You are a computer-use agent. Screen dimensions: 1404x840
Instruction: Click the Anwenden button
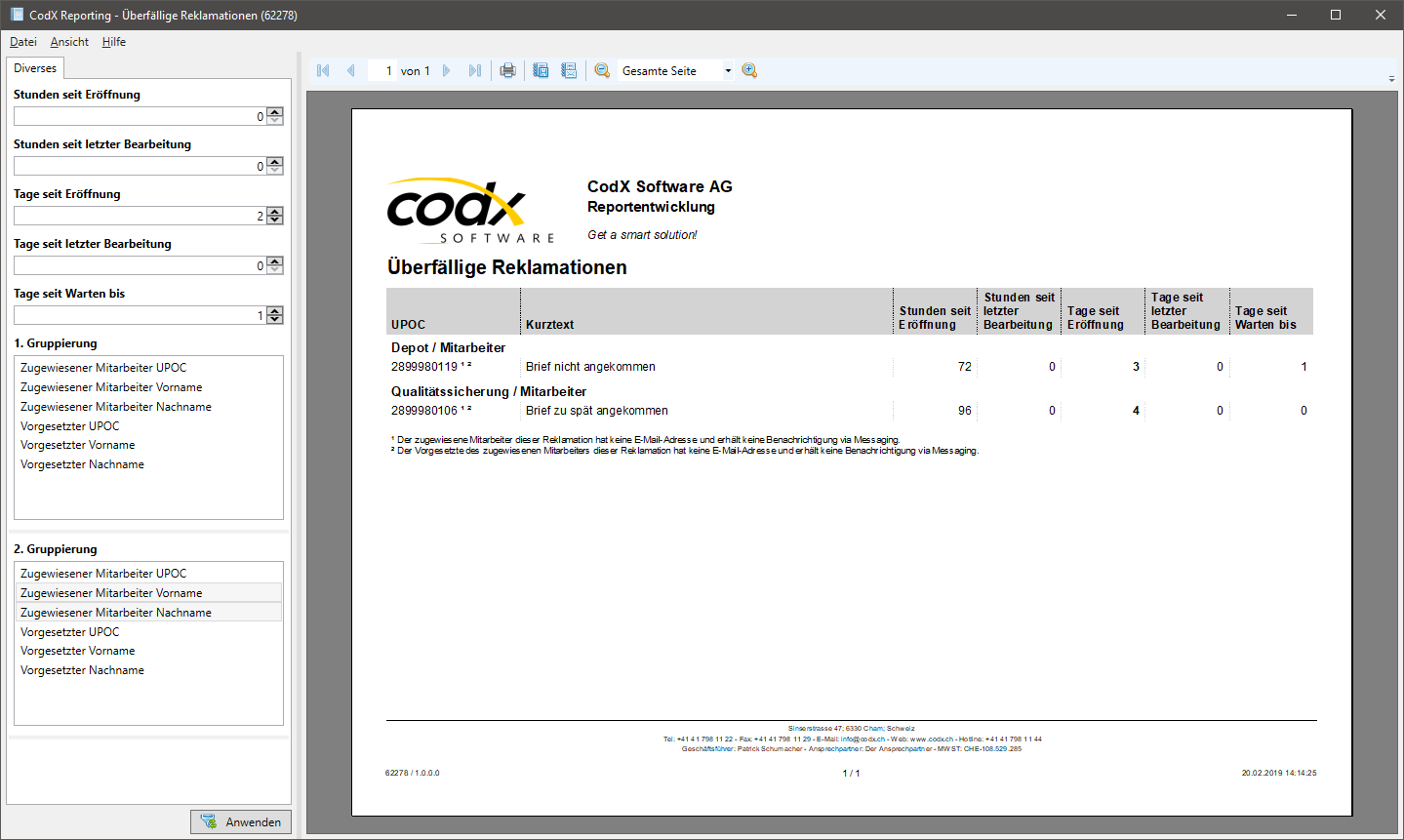point(241,821)
